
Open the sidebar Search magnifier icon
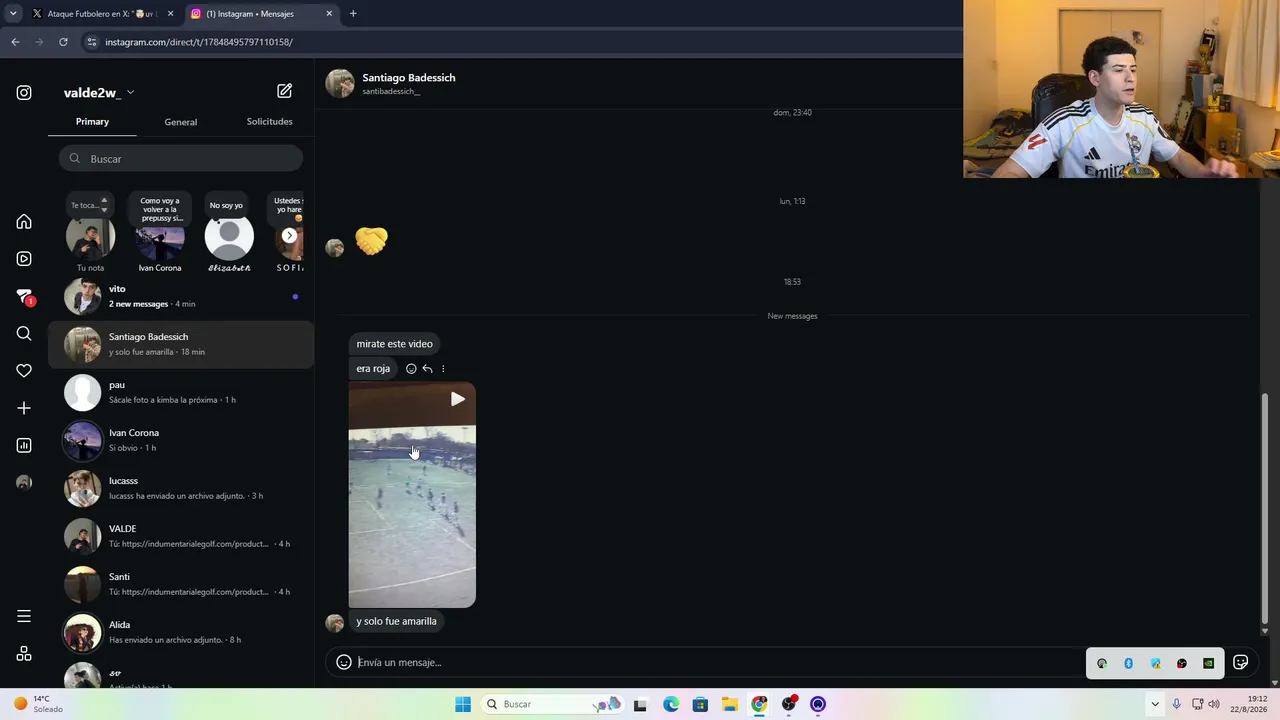pos(24,334)
